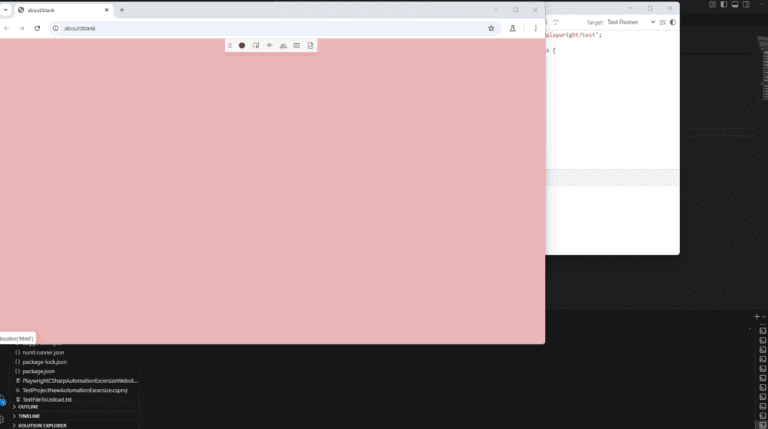Open a new browser tab
Image resolution: width=768 pixels, height=429 pixels.
tap(122, 10)
